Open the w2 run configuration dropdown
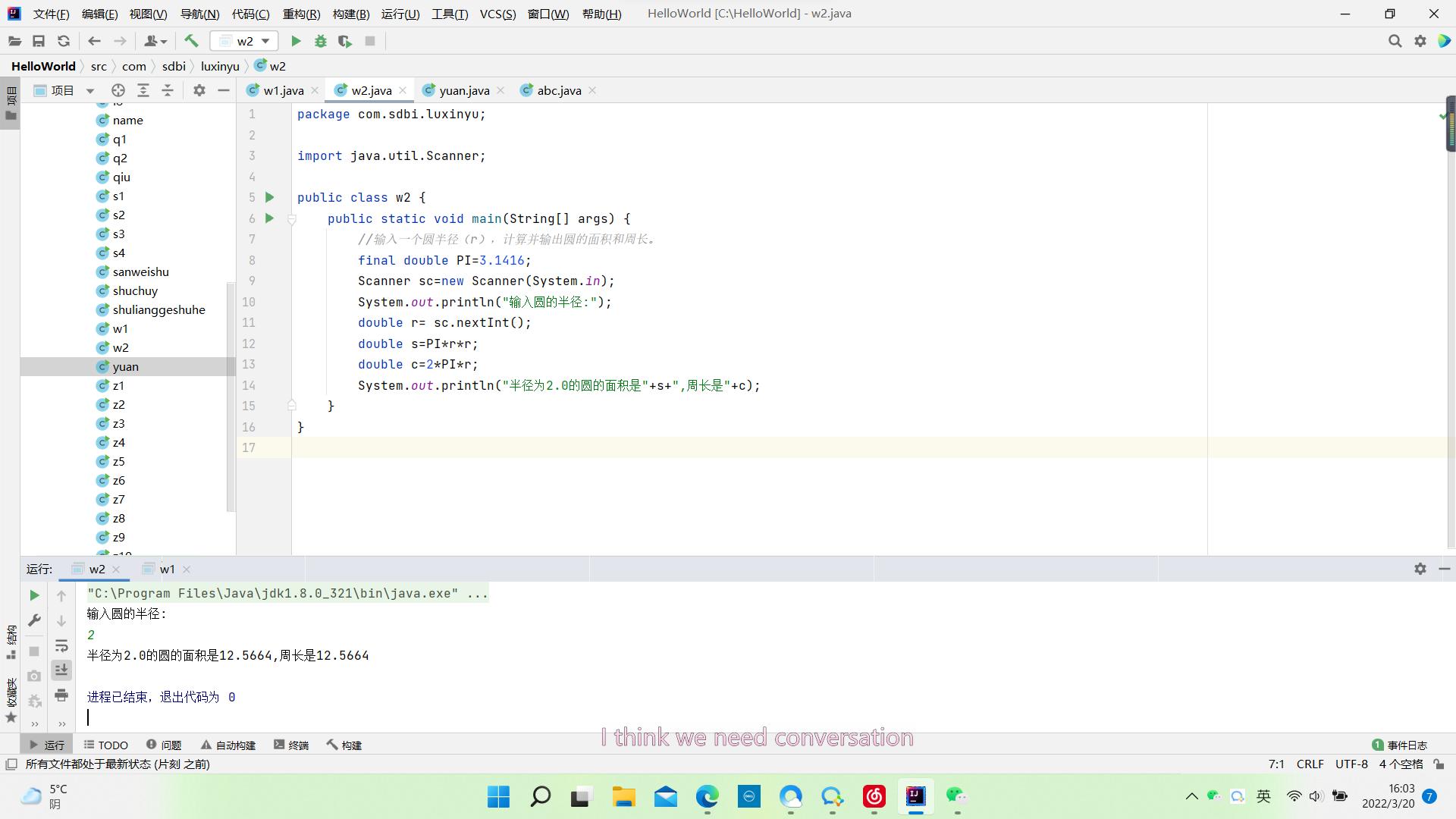Image resolution: width=1456 pixels, height=819 pixels. pos(245,41)
